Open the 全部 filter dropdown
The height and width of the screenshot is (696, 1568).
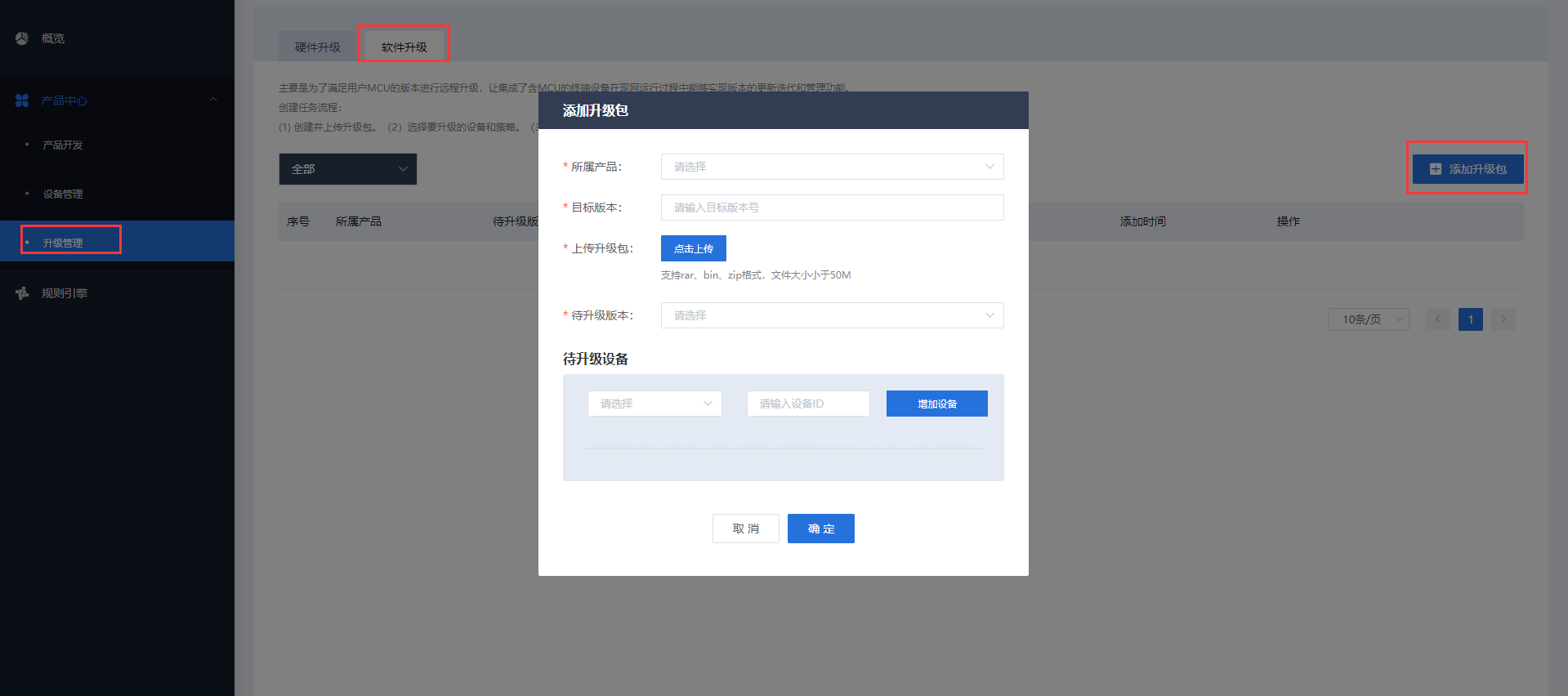coord(347,169)
